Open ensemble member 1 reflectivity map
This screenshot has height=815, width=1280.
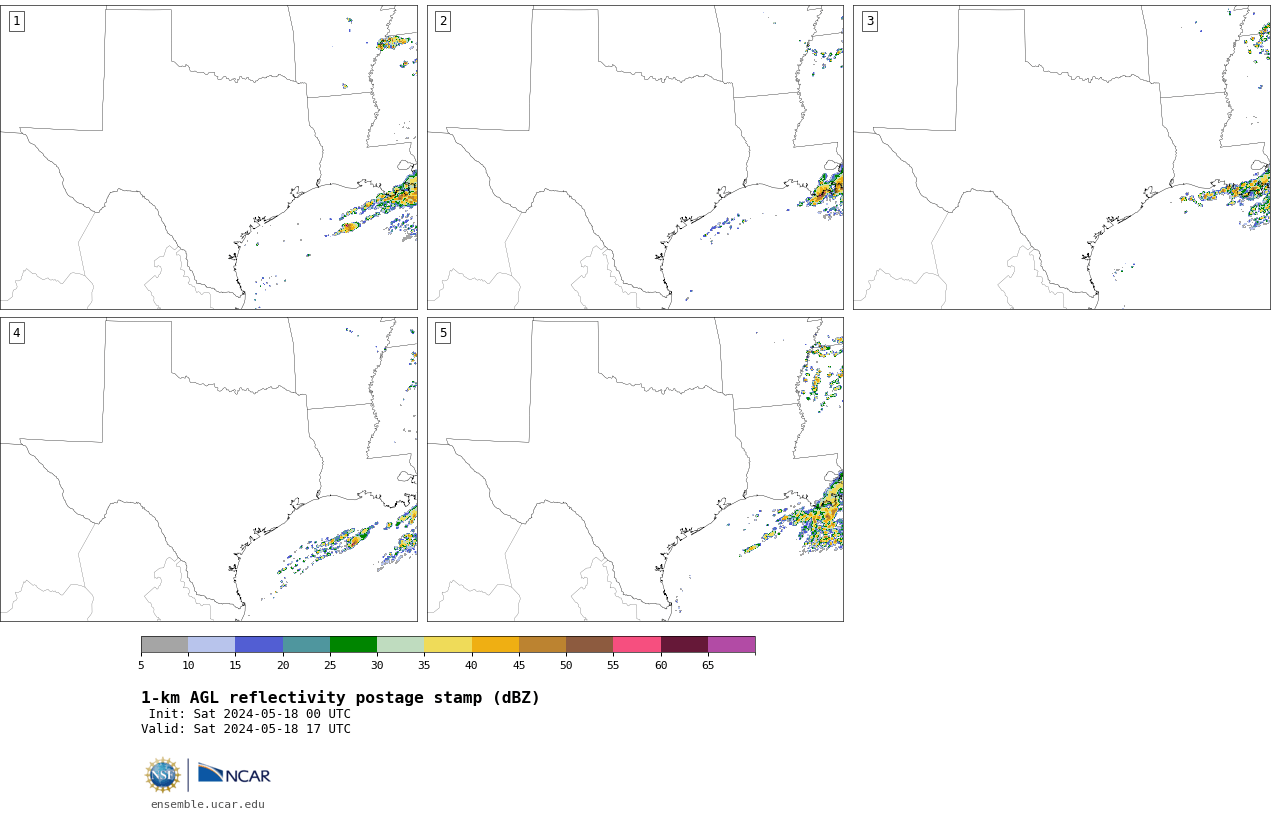(209, 157)
